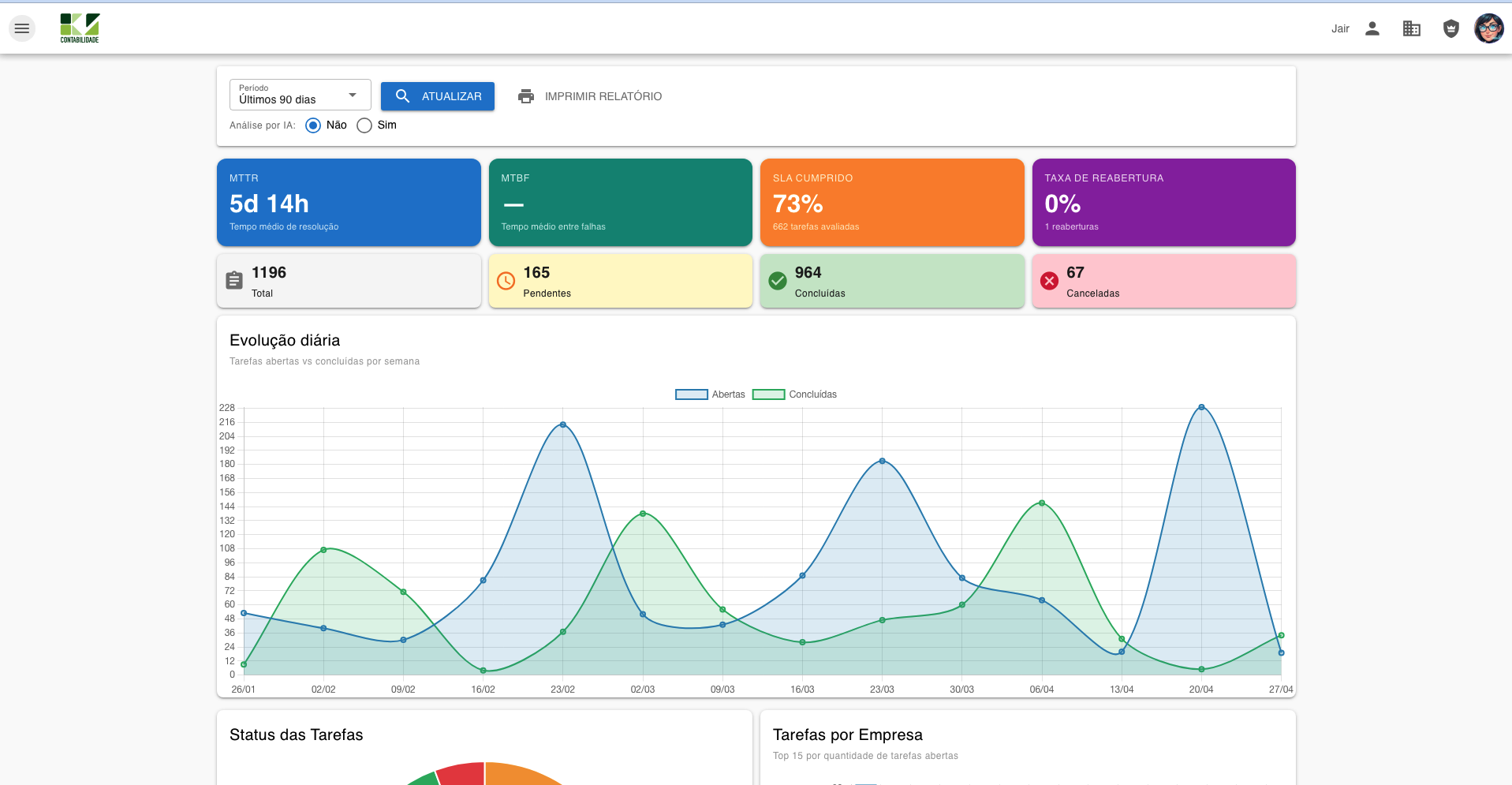The height and width of the screenshot is (785, 1512).
Task: Click the KV Contabilidade logo
Action: tap(80, 28)
